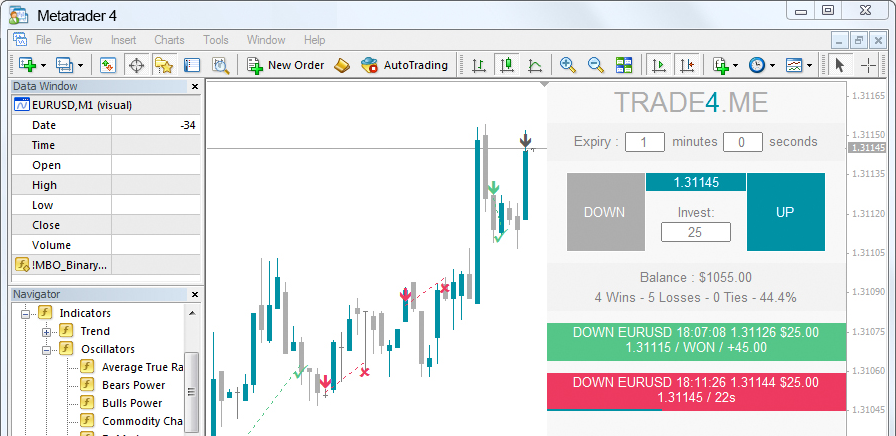Expand the Indicators list dropdown arrow
Image resolution: width=896 pixels, height=436 pixels.
(x=735, y=66)
